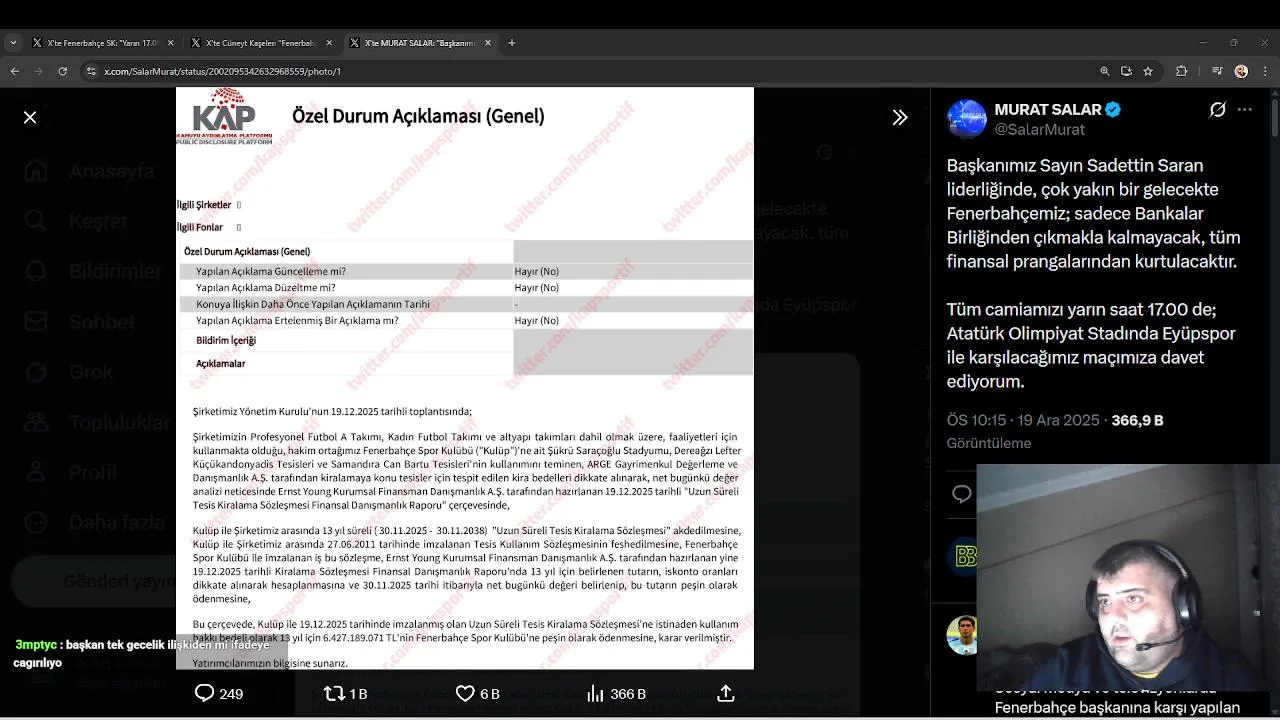1280x720 pixels.
Task: Click the Grok sidebar item
Action: coord(69,372)
